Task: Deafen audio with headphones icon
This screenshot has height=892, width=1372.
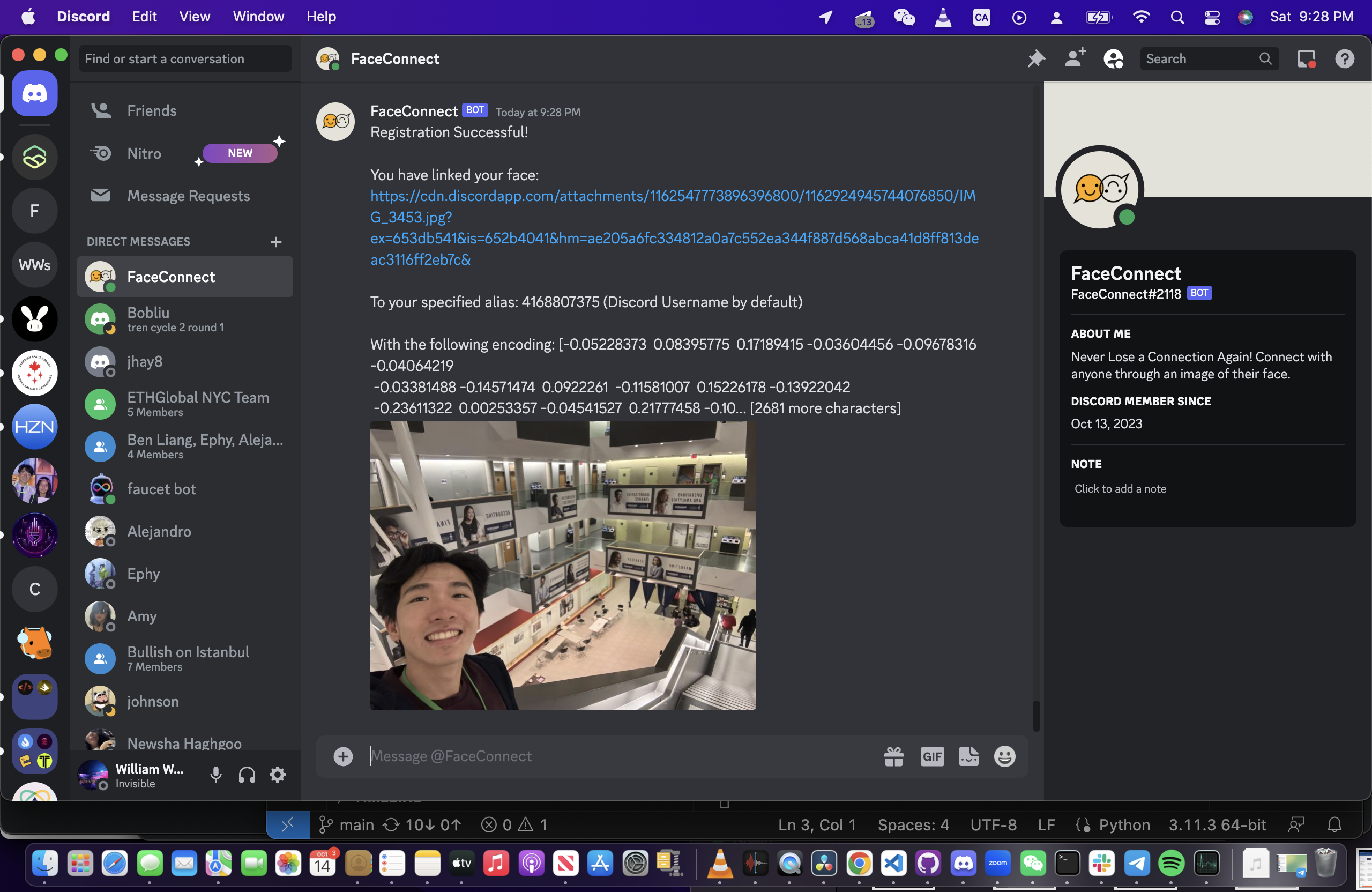Action: pyautogui.click(x=247, y=775)
